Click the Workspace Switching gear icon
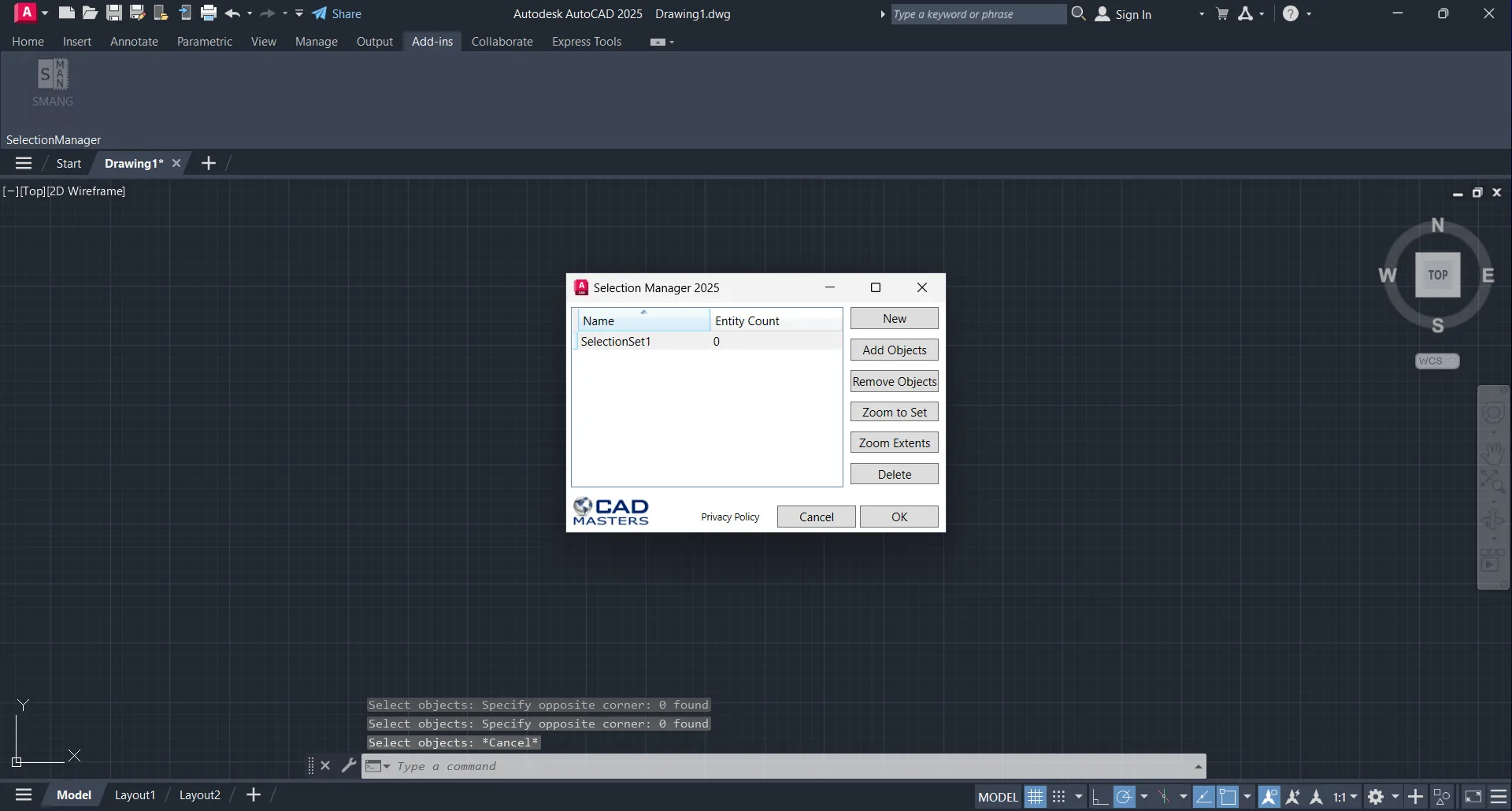Viewport: 1512px width, 811px height. pos(1376,797)
